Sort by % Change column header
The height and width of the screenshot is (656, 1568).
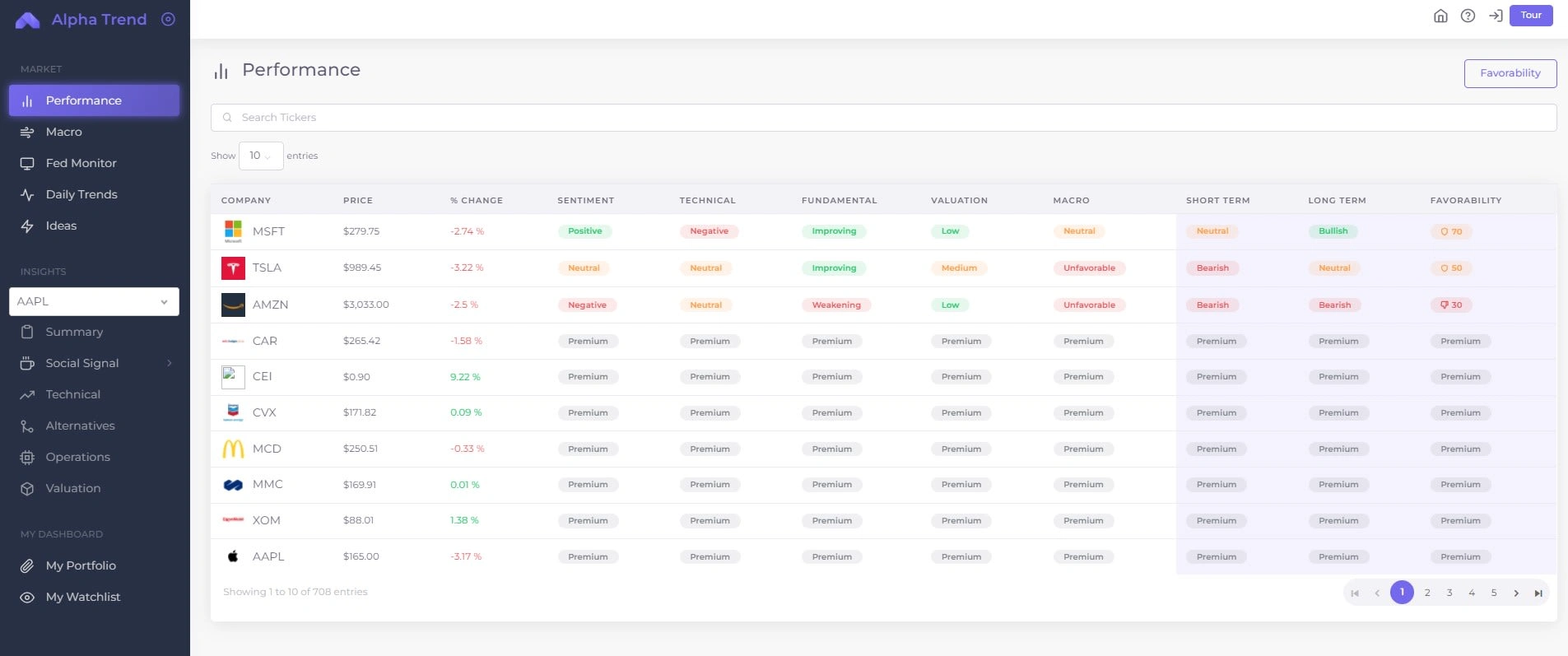point(477,200)
